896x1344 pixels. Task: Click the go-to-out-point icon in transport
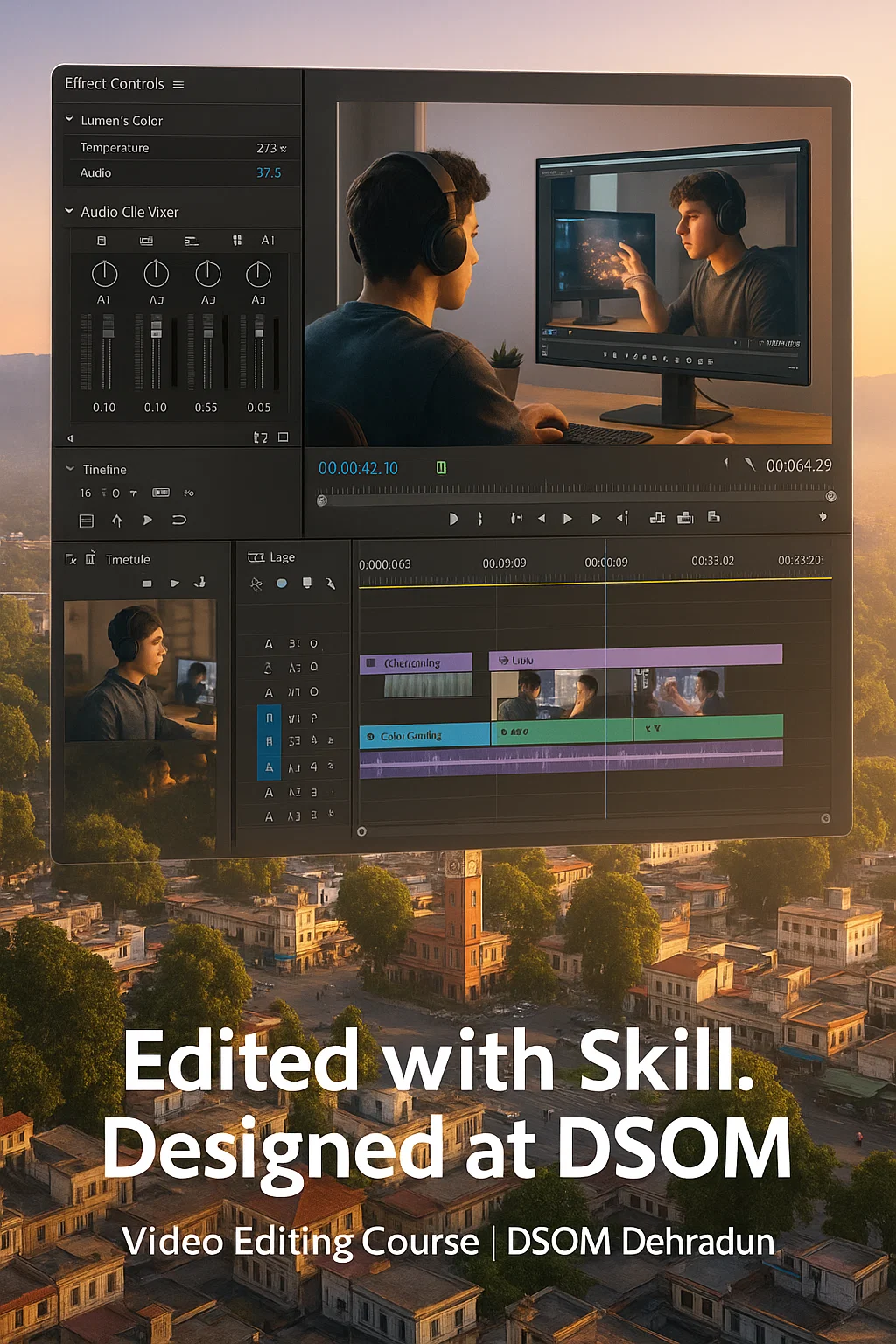pyautogui.click(x=622, y=519)
